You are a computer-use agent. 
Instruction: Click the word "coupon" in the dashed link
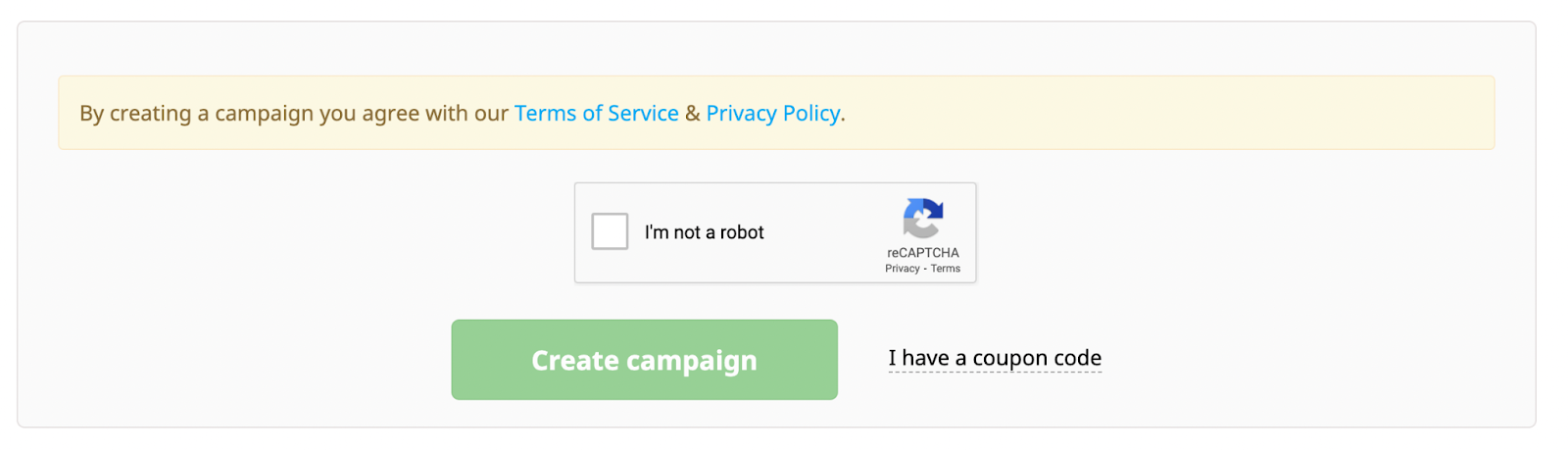tap(1009, 359)
